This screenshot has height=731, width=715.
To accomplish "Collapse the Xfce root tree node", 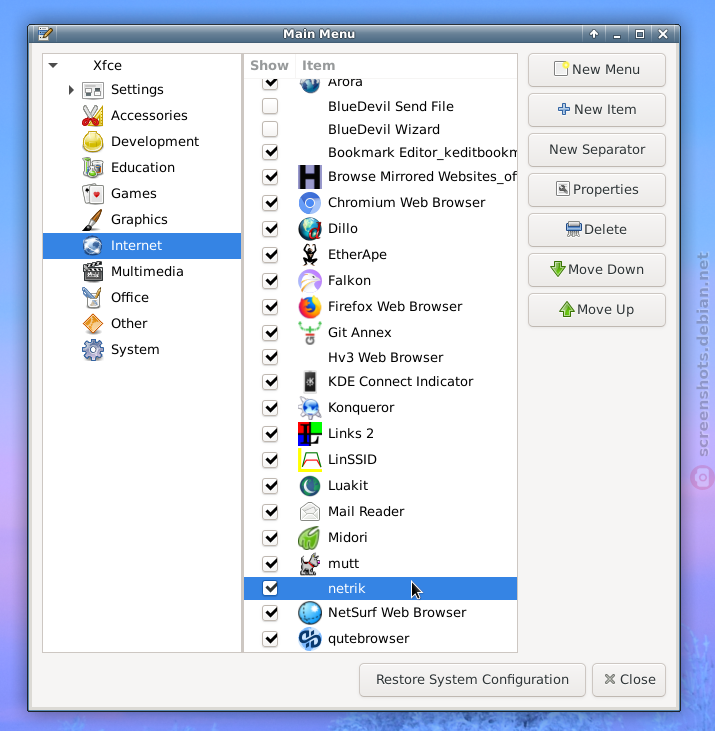I will pos(53,65).
